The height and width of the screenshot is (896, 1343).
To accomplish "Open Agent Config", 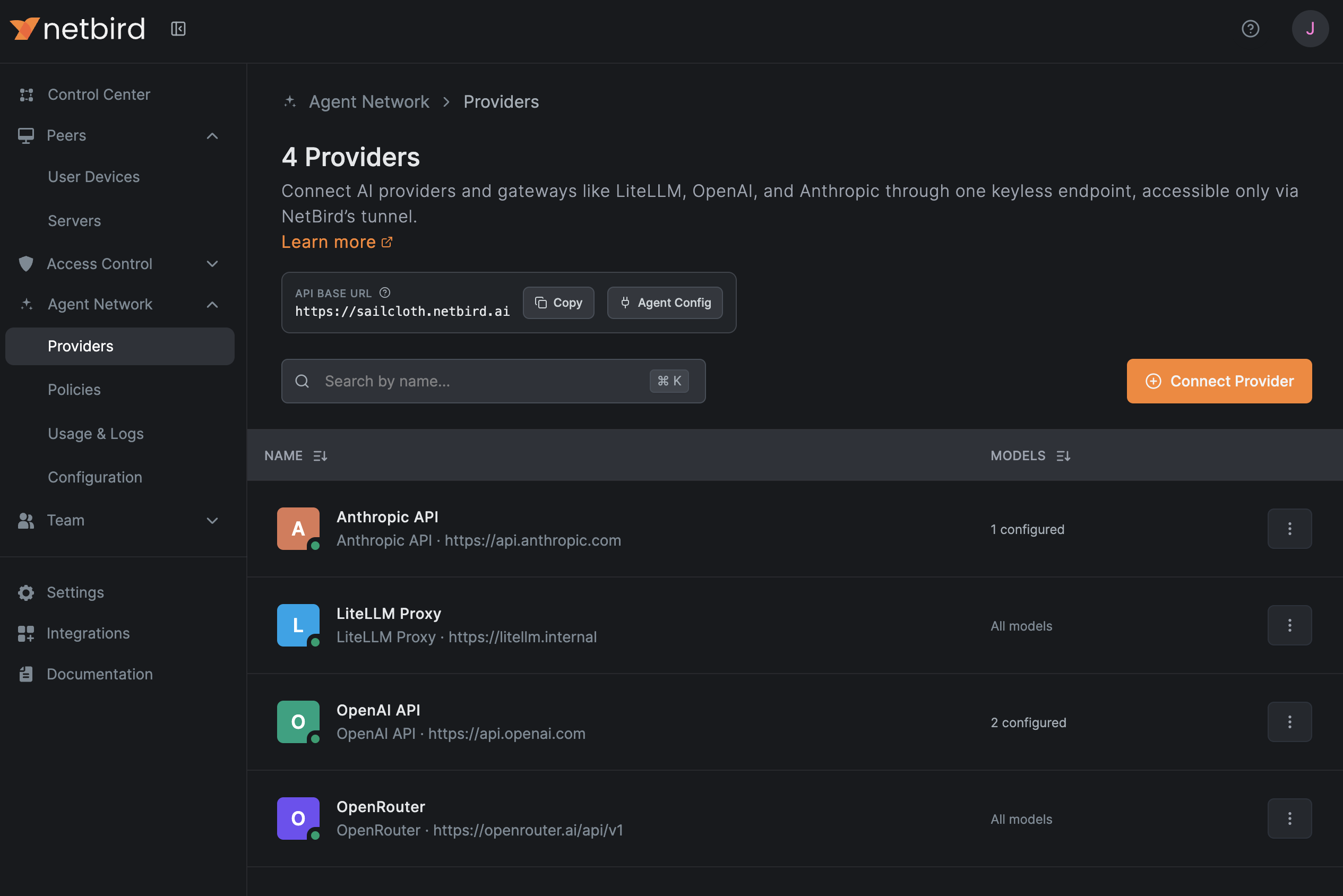I will 665,303.
